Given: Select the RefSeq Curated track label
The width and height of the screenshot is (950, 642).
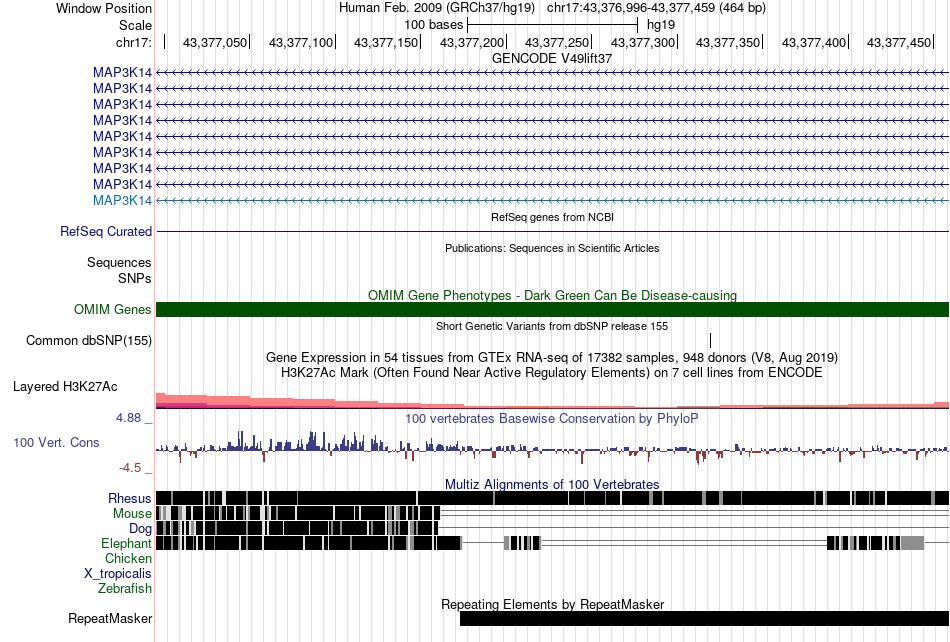Looking at the screenshot, I should 106,231.
